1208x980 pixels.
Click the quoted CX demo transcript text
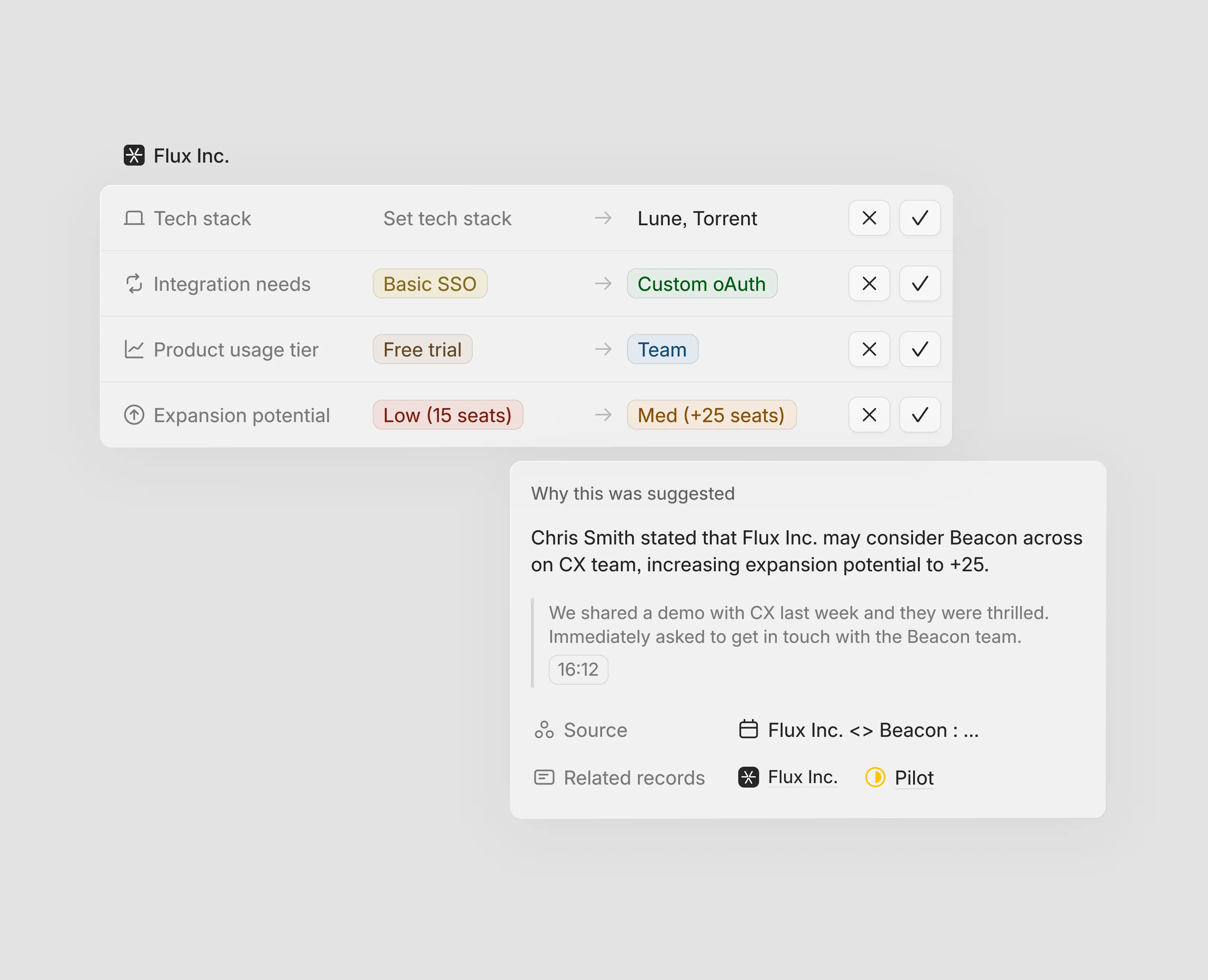pos(799,624)
